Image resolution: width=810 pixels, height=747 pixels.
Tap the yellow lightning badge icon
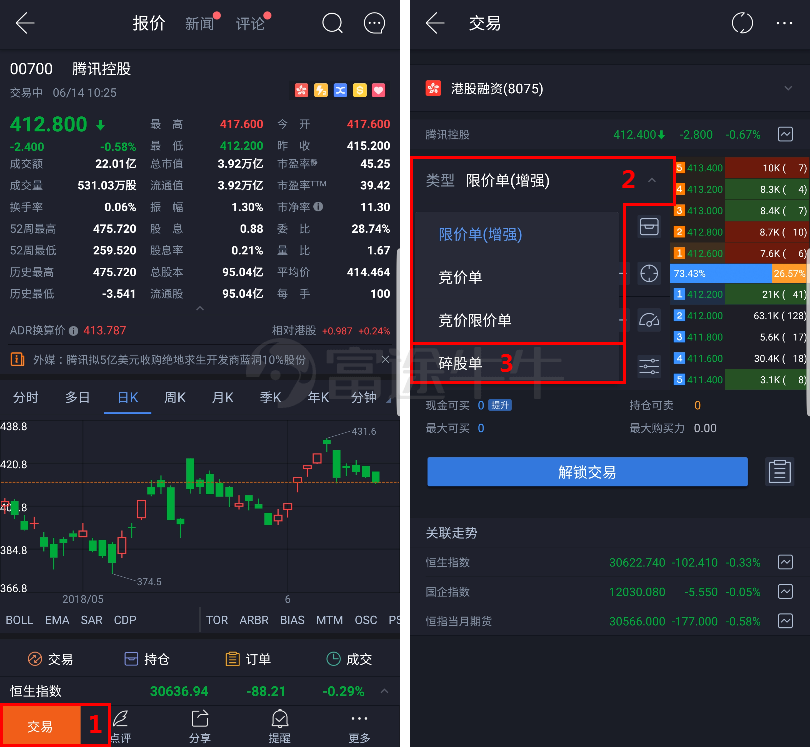321,90
